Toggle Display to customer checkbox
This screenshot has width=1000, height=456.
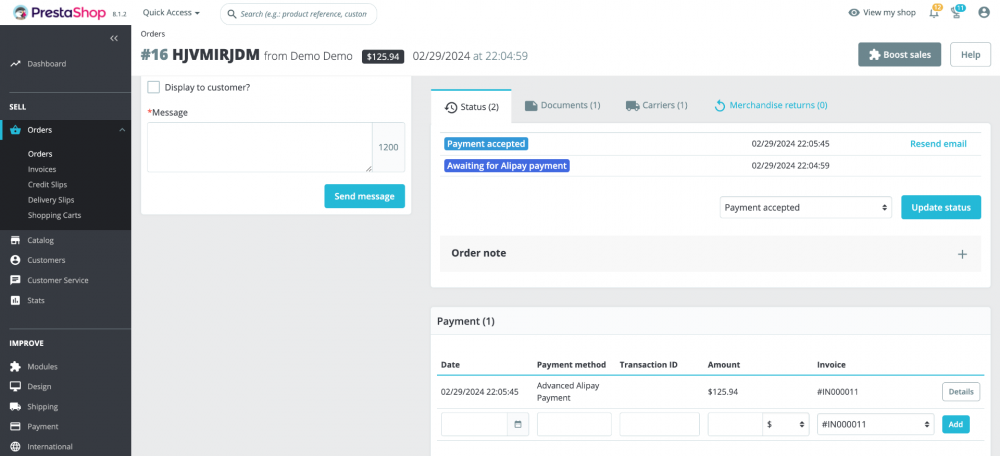tap(154, 87)
